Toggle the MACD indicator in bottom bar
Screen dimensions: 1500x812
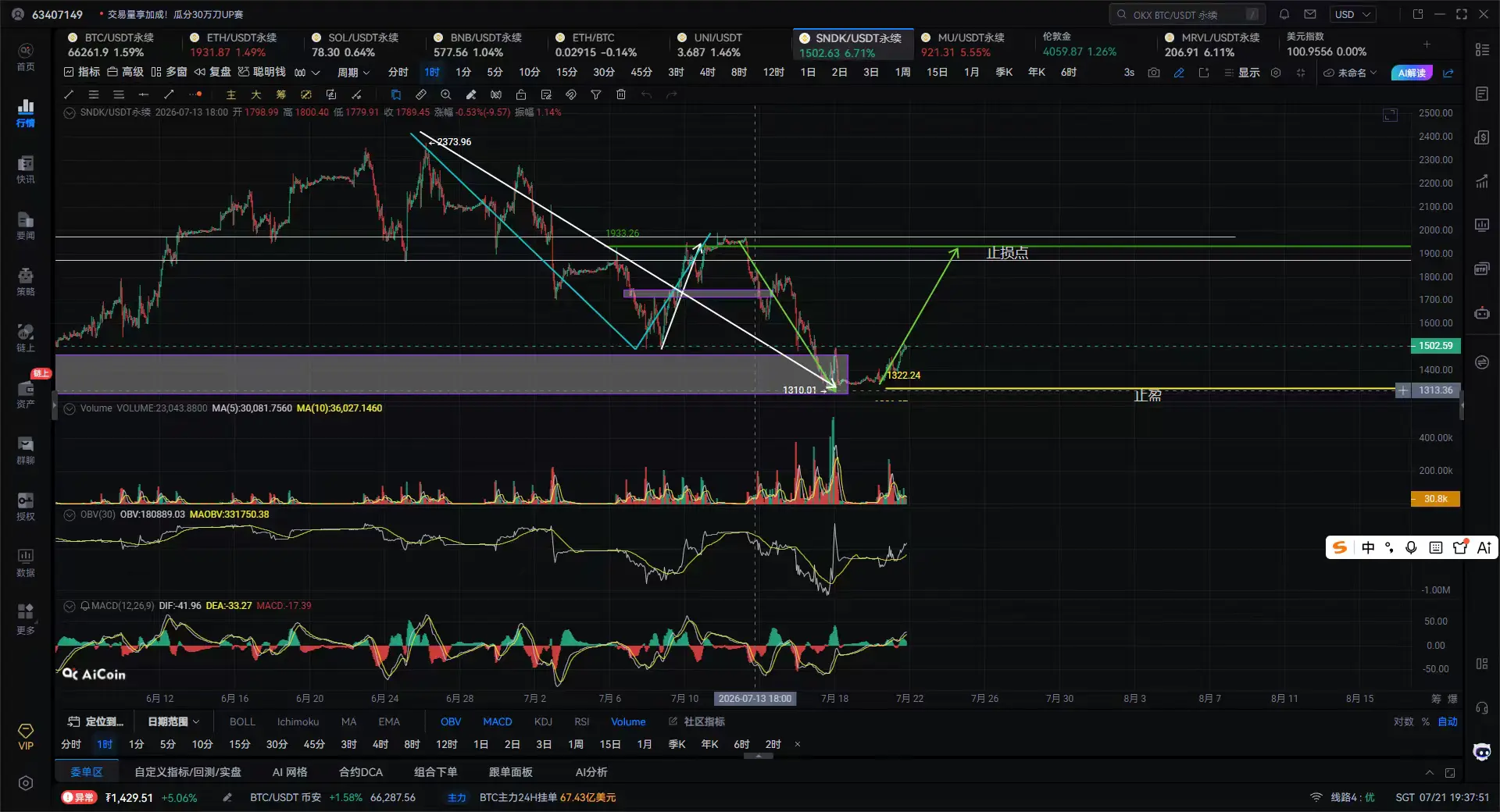click(498, 721)
